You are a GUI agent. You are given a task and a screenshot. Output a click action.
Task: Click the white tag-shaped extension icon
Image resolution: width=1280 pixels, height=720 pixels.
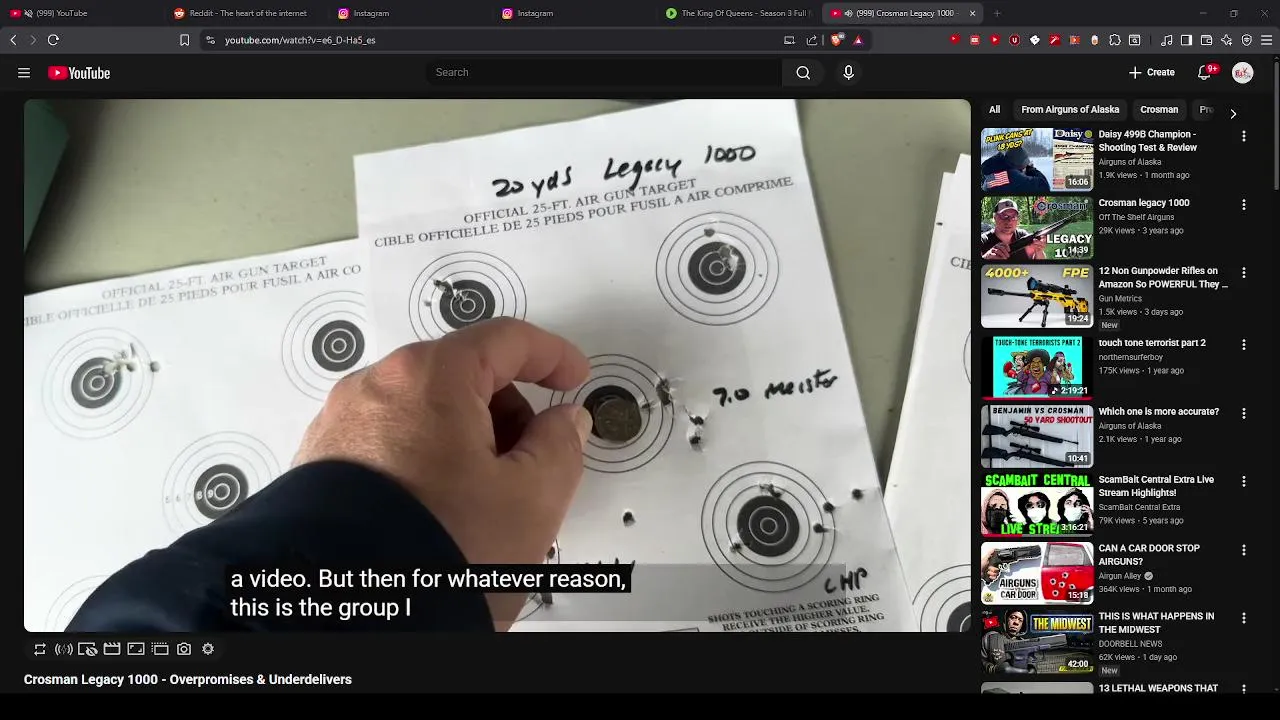[1035, 40]
